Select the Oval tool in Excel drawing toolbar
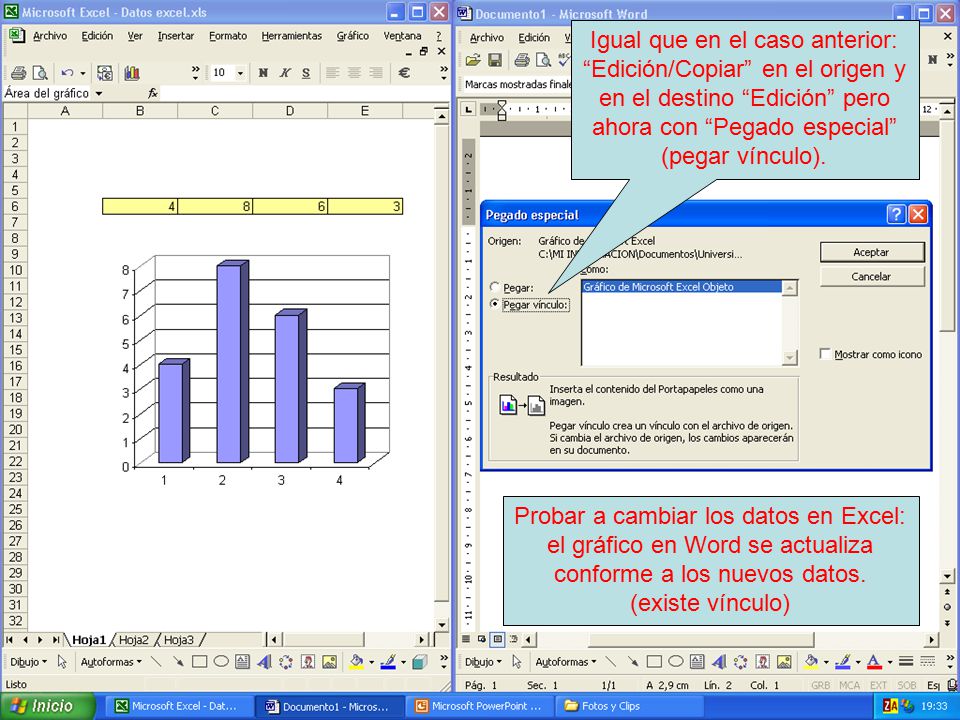The height and width of the screenshot is (720, 960). [x=221, y=662]
